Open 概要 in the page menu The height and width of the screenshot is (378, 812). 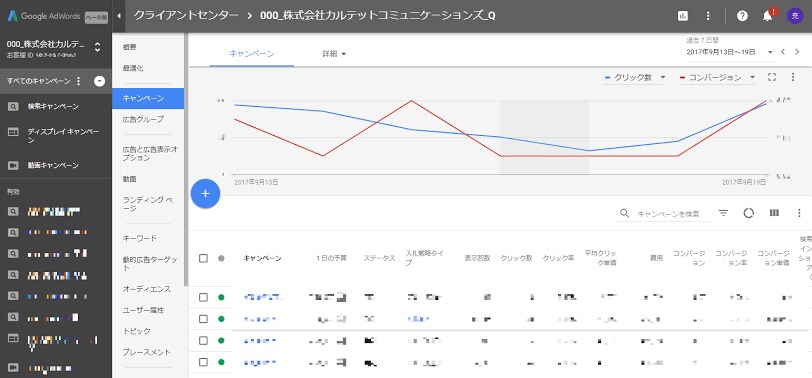129,47
